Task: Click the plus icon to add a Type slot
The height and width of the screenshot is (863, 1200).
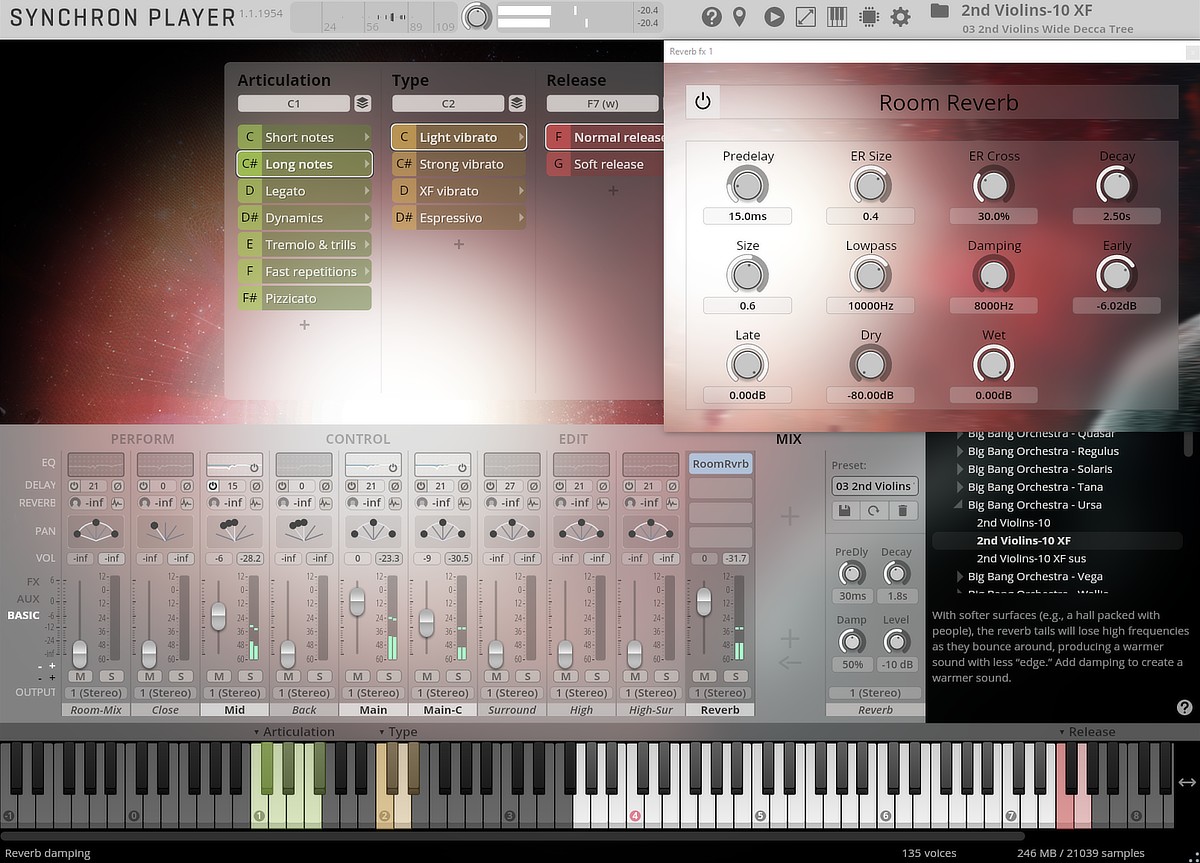Action: (459, 244)
